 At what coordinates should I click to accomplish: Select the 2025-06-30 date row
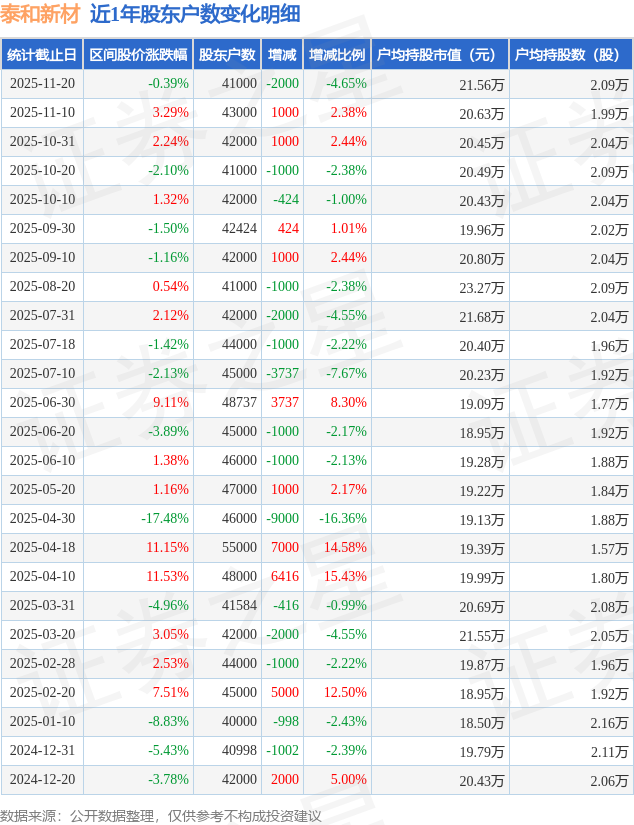pos(42,403)
